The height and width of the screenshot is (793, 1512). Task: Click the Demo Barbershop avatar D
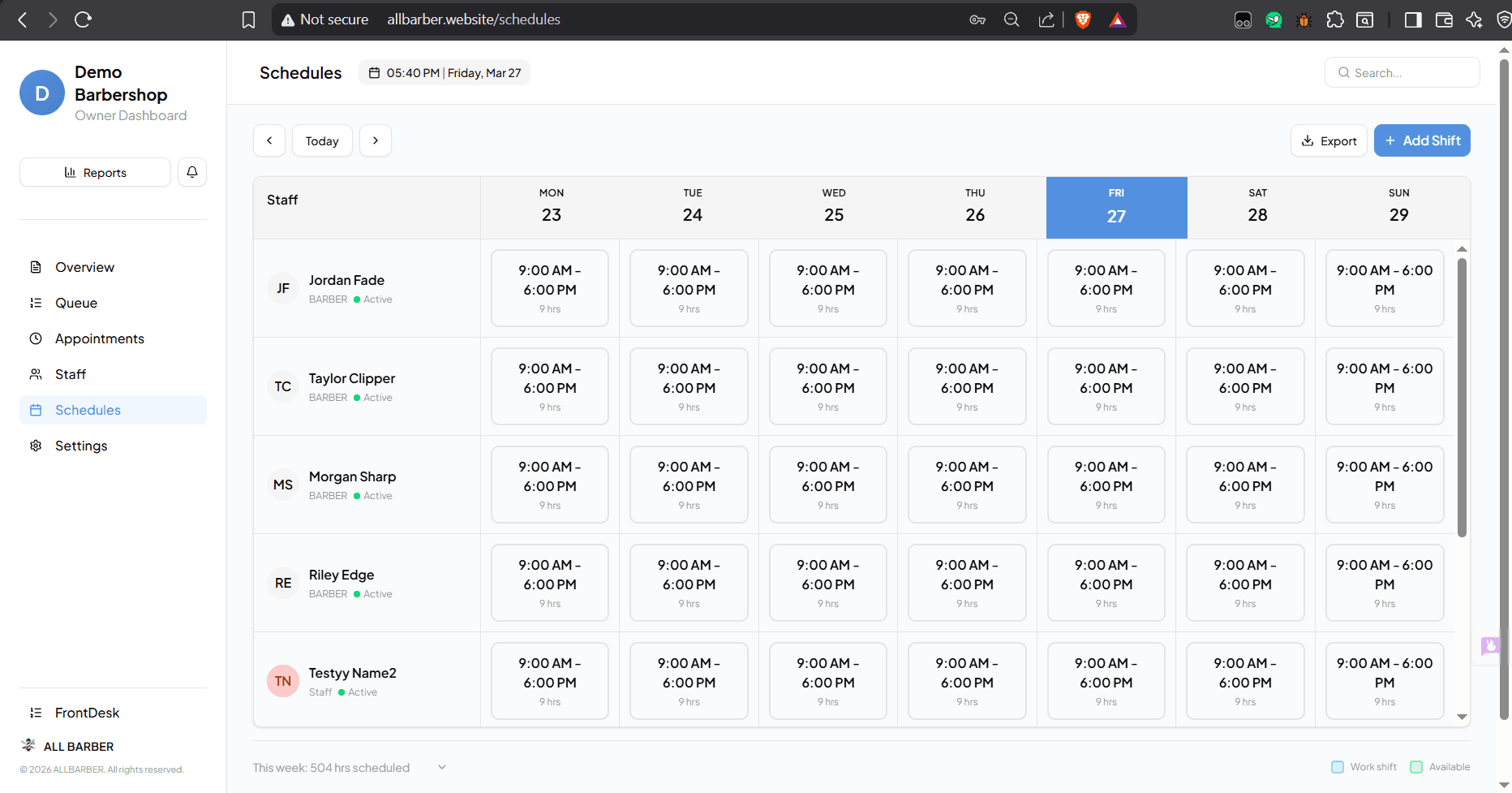pyautogui.click(x=42, y=93)
